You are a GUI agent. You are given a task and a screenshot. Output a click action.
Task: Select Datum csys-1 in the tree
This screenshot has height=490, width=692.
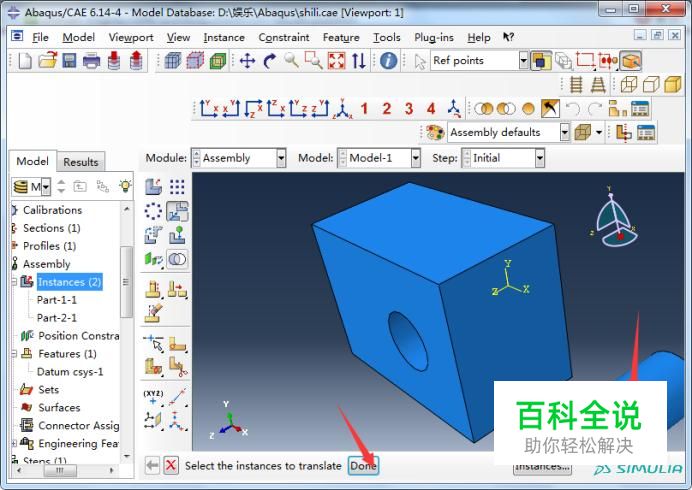(70, 372)
